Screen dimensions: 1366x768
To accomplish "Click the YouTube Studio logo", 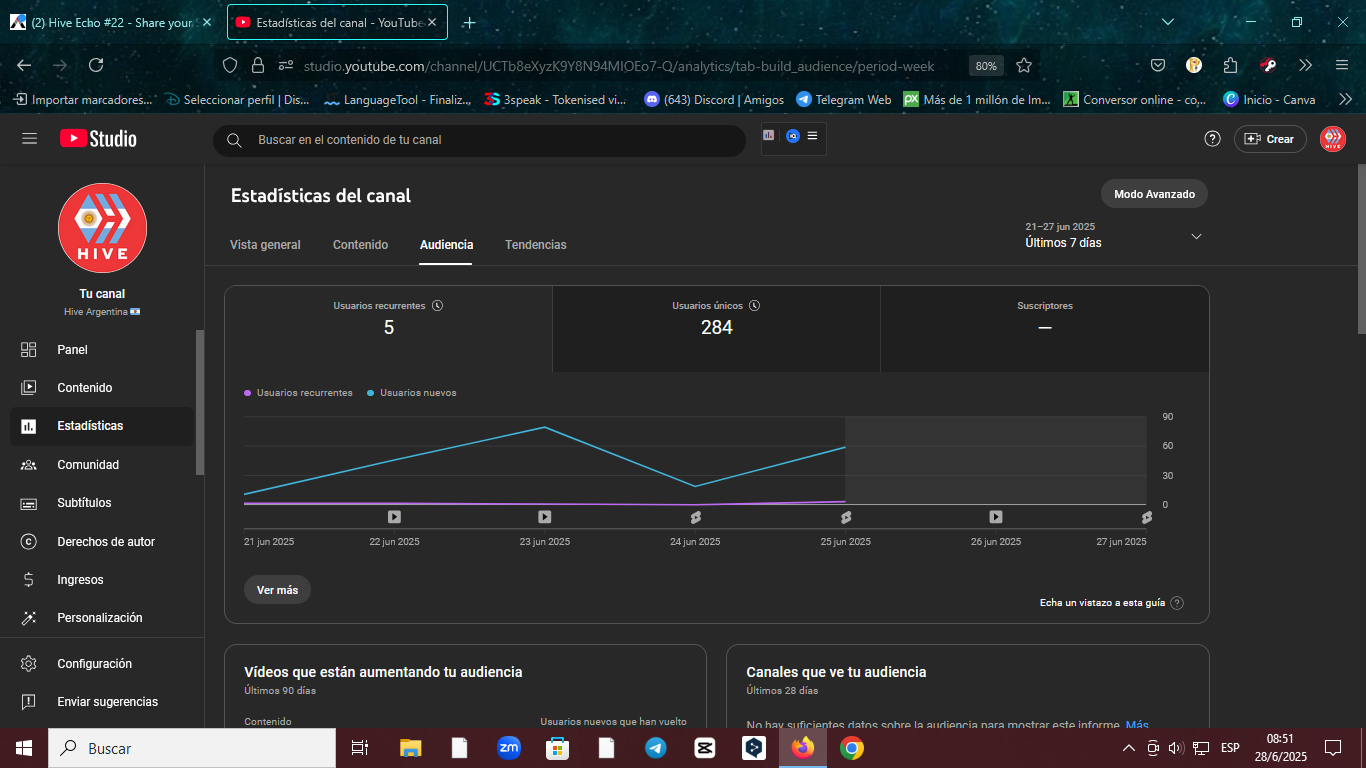I will [98, 139].
